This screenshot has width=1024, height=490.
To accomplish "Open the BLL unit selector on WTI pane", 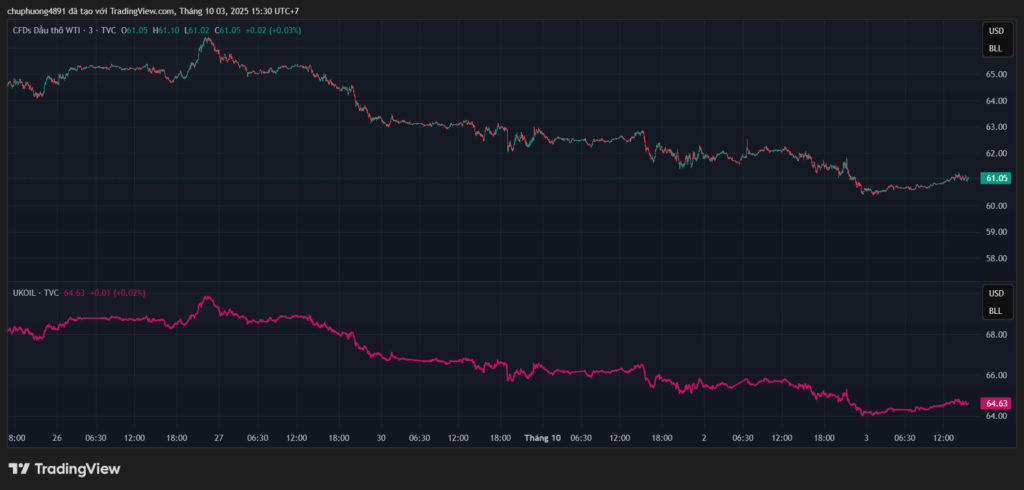I will (x=995, y=48).
